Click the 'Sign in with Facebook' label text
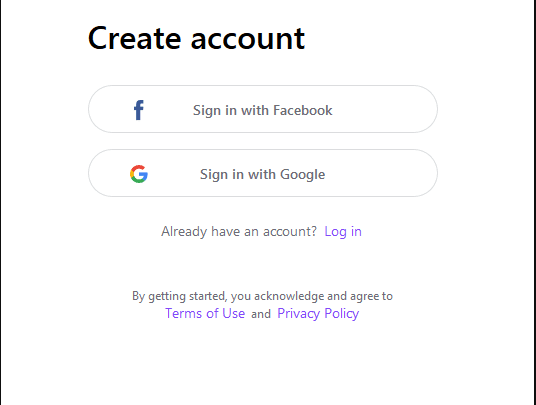Screen dimensions: 536x405 (x=263, y=110)
